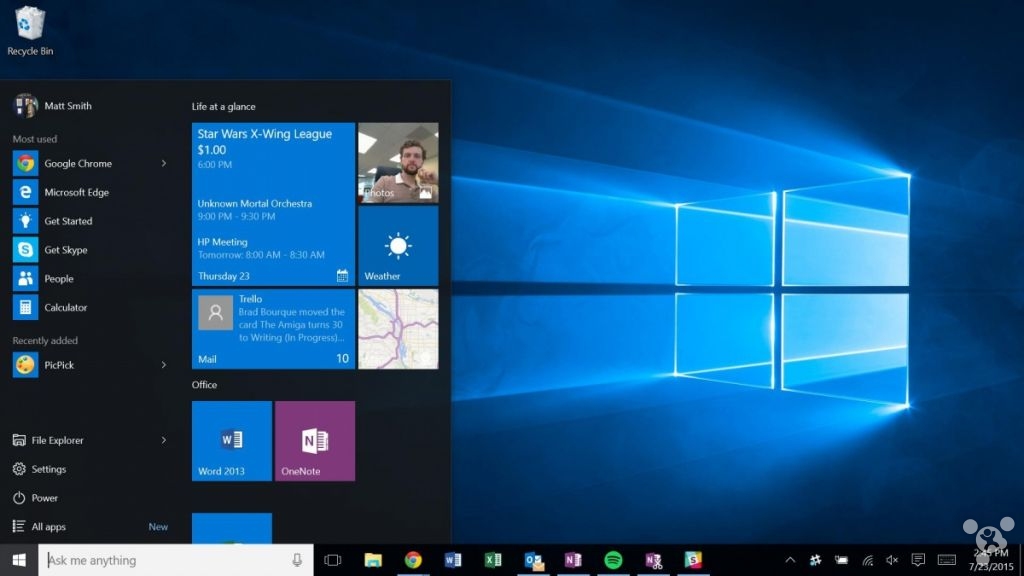Open Action Center notifications icon

(x=918, y=560)
